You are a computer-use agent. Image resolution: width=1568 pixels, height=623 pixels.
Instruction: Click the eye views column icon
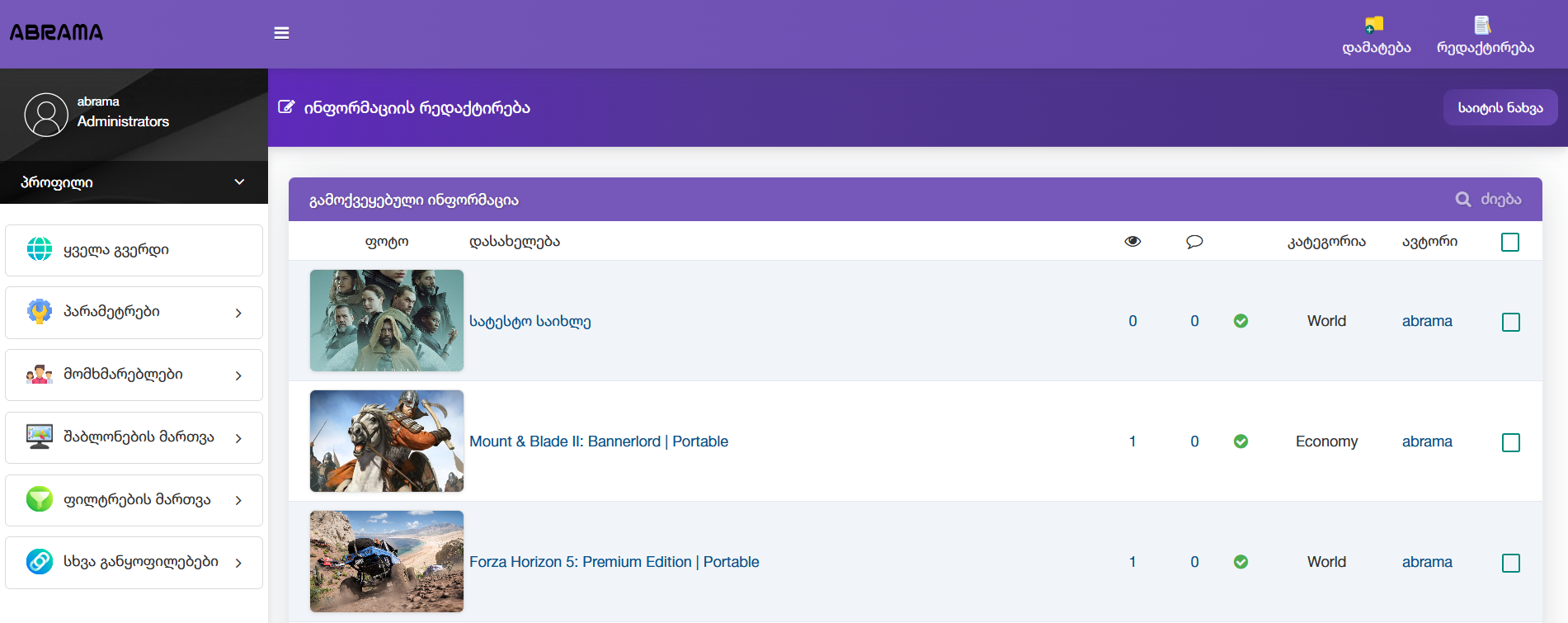(1132, 242)
